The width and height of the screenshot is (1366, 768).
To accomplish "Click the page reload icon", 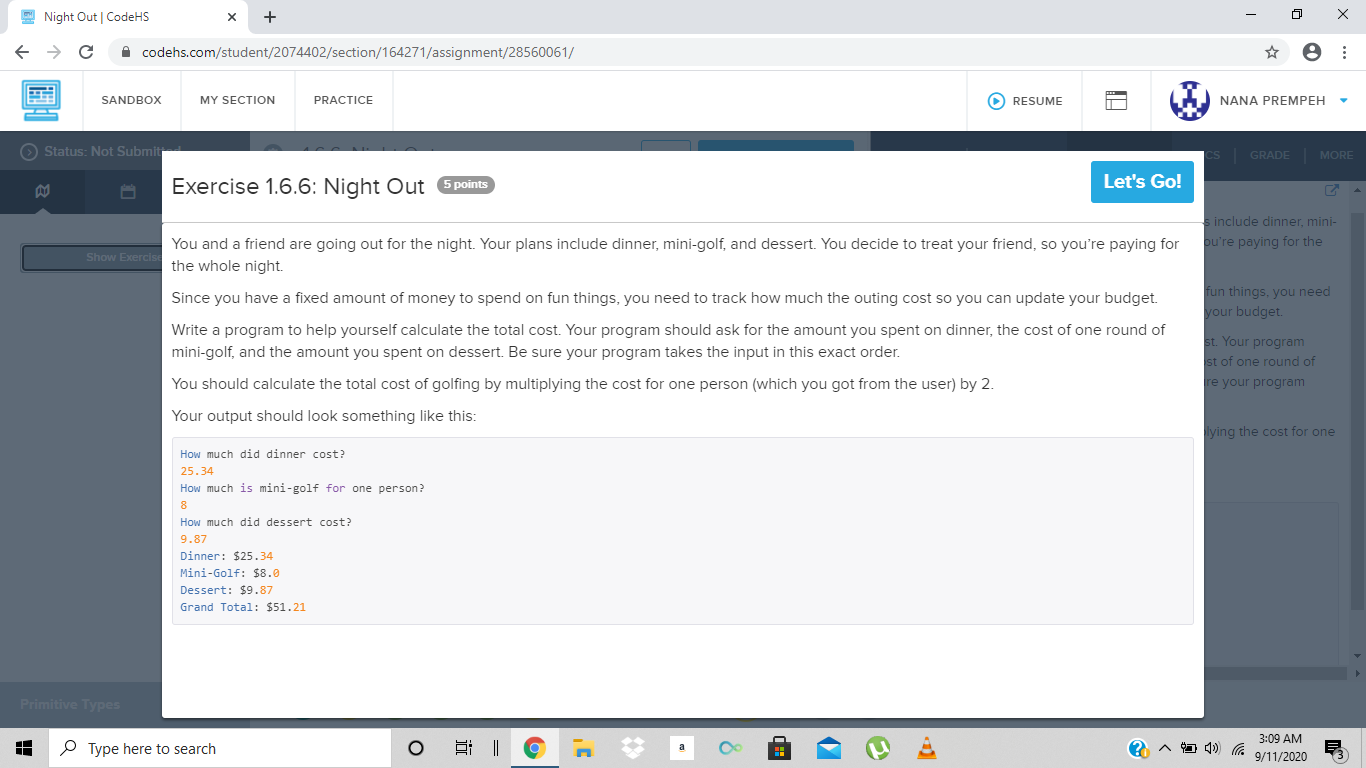I will 85,51.
